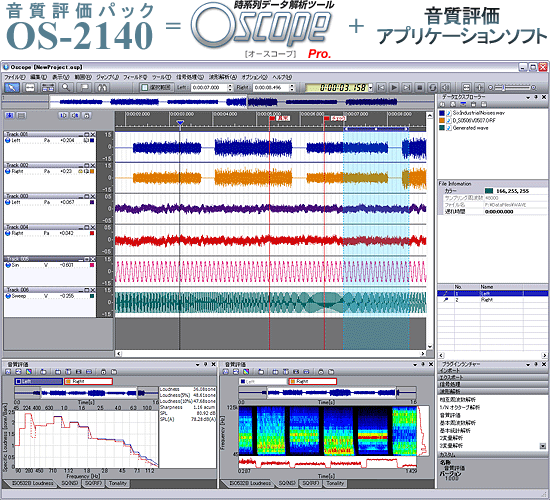This screenshot has height=500, width=550.
Task: Open the 信号処理 menu
Action: tap(190, 77)
